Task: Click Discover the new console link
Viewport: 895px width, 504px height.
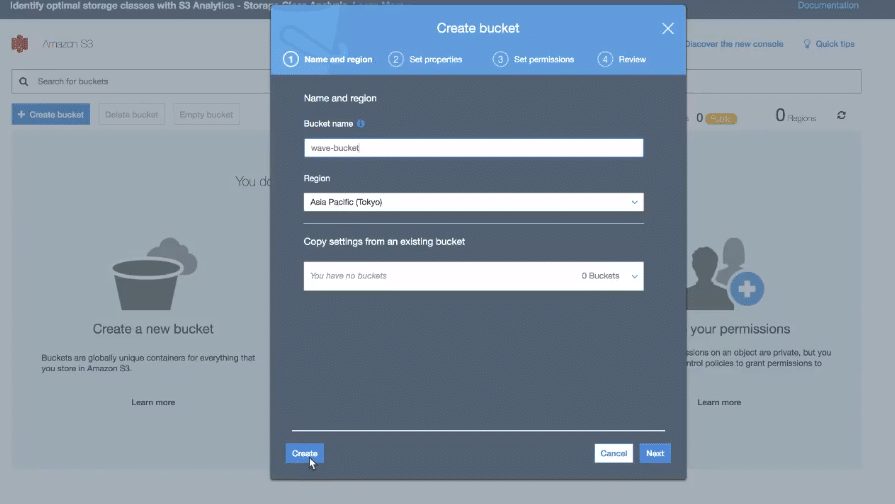Action: [x=734, y=44]
